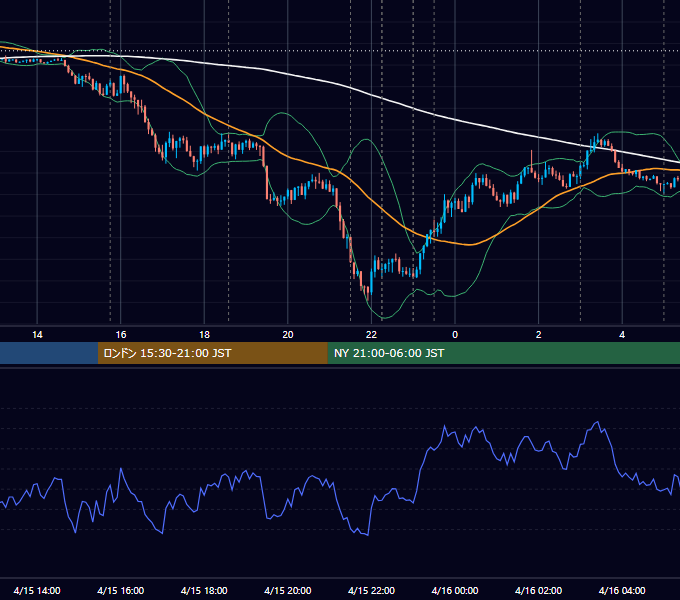680x600 pixels.
Task: Click the 4/15 22:00 date label
Action: [x=371, y=590]
